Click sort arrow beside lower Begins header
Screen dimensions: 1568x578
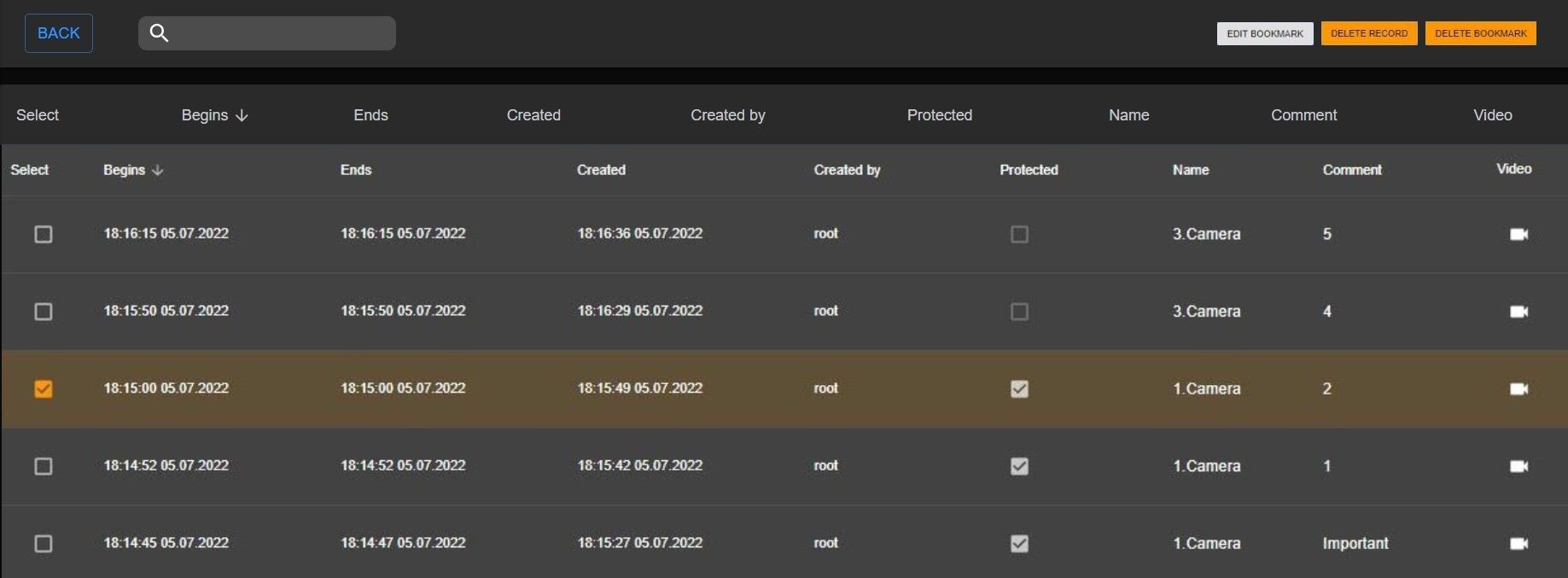pos(158,171)
